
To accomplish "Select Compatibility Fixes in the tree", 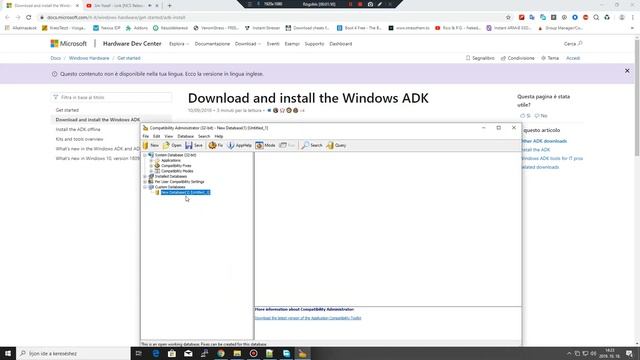I will [x=176, y=166].
